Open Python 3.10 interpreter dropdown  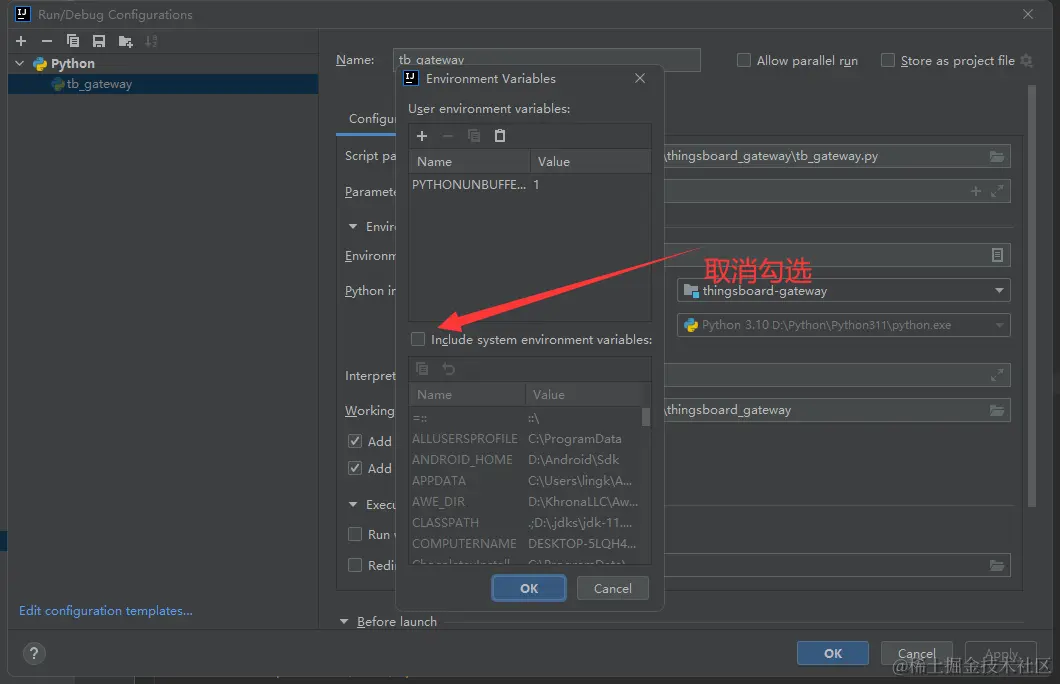click(x=844, y=325)
